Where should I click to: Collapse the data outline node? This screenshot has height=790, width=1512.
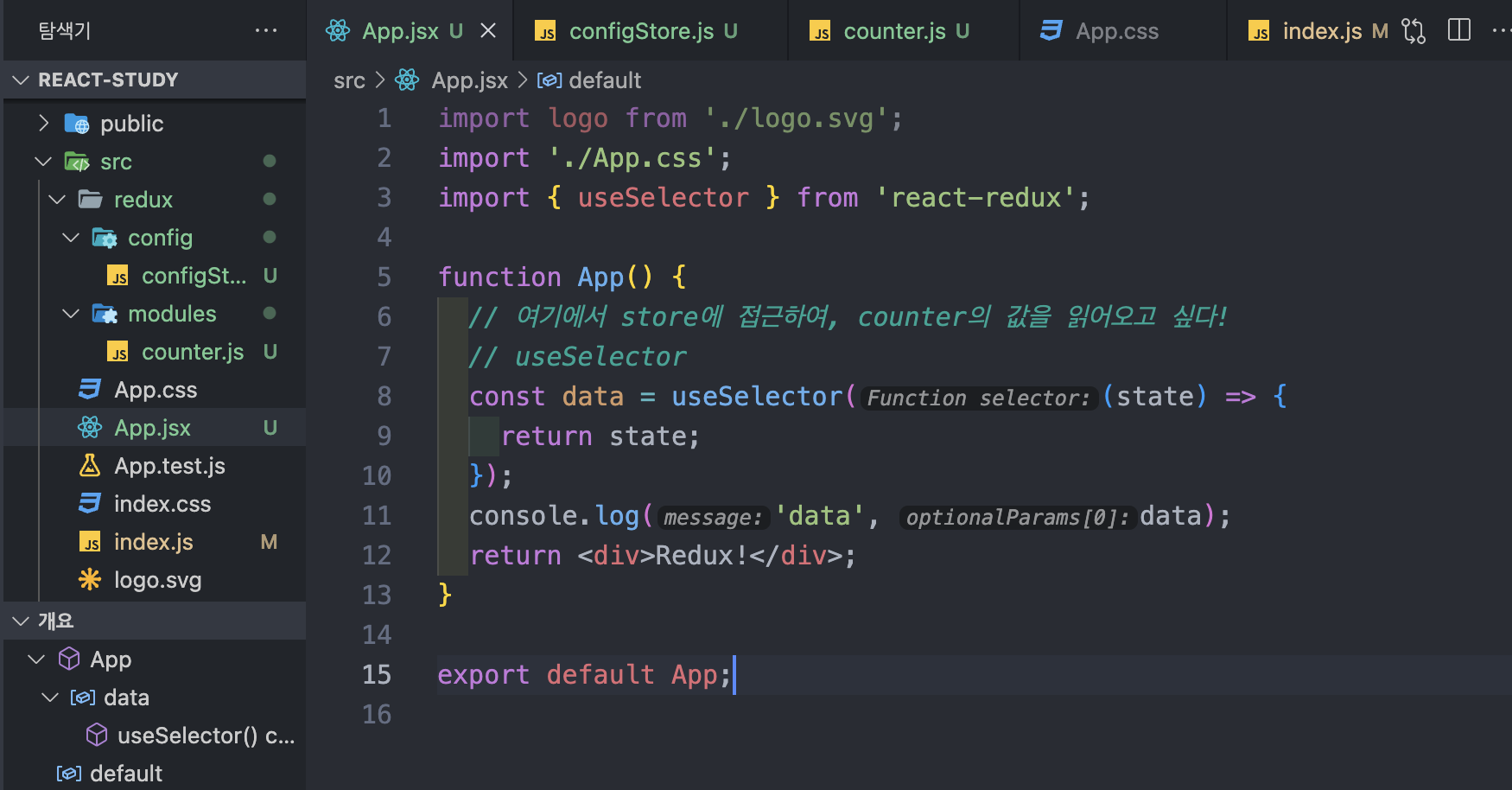point(50,698)
